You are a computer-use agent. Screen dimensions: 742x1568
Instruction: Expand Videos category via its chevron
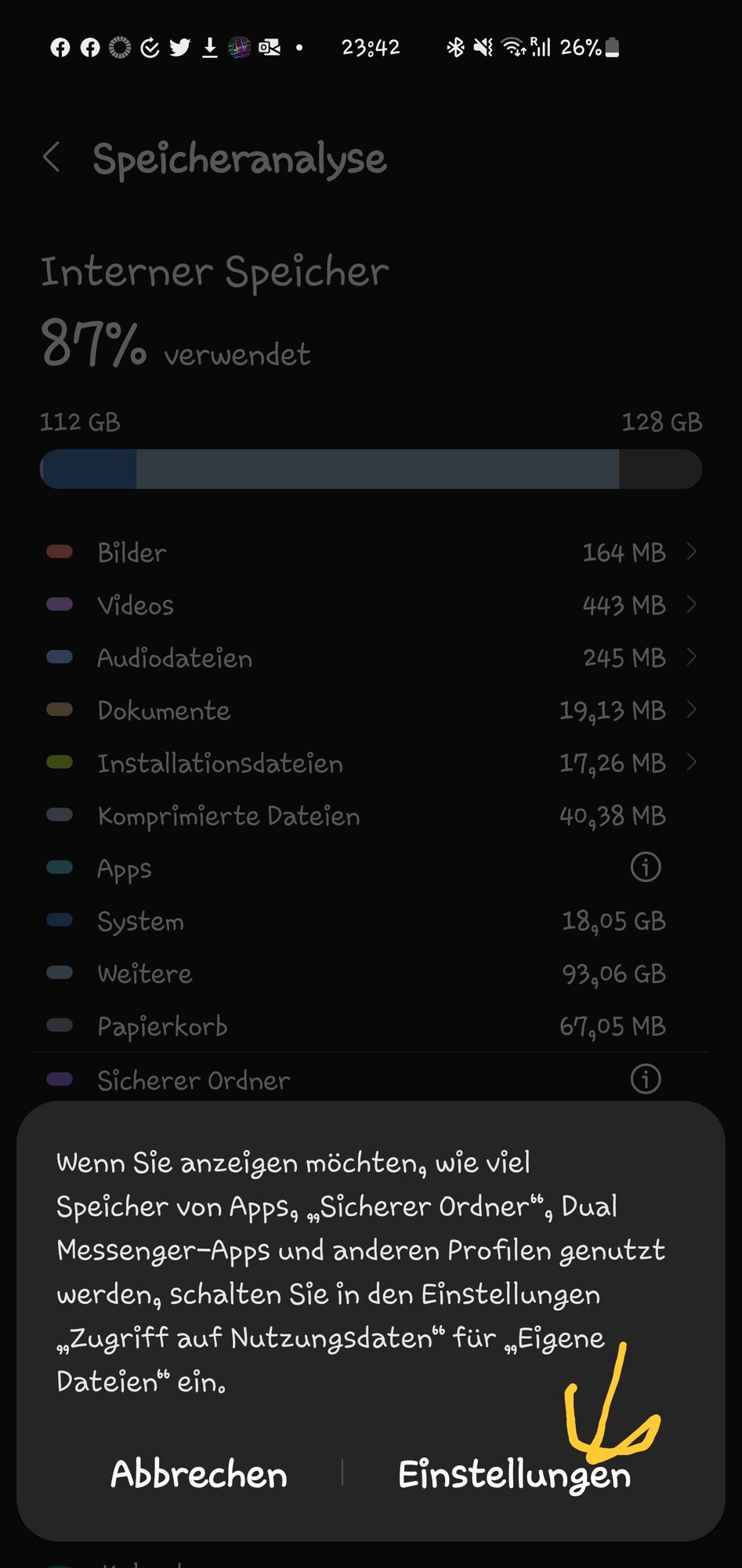point(691,604)
